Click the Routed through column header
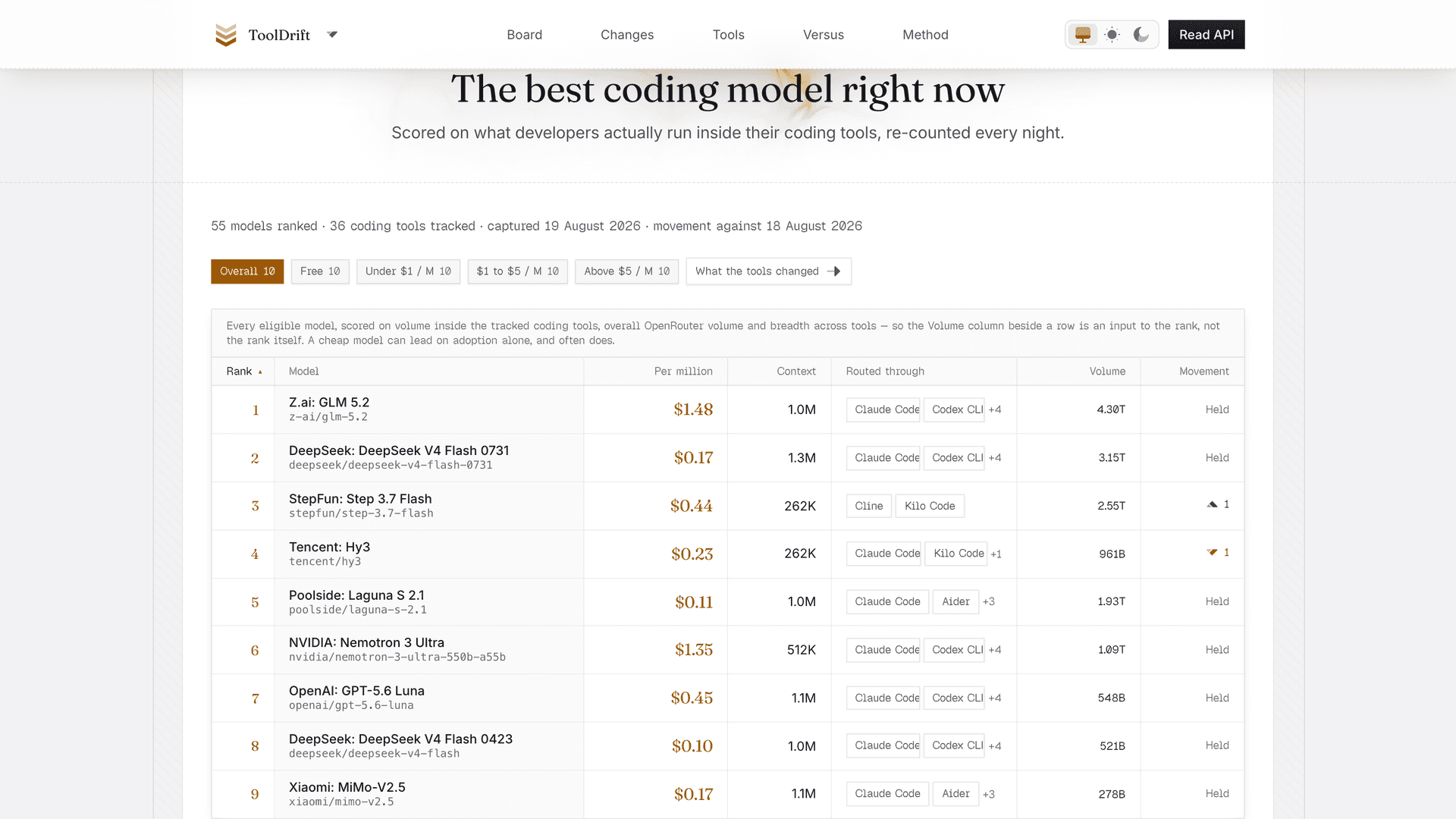 885,372
